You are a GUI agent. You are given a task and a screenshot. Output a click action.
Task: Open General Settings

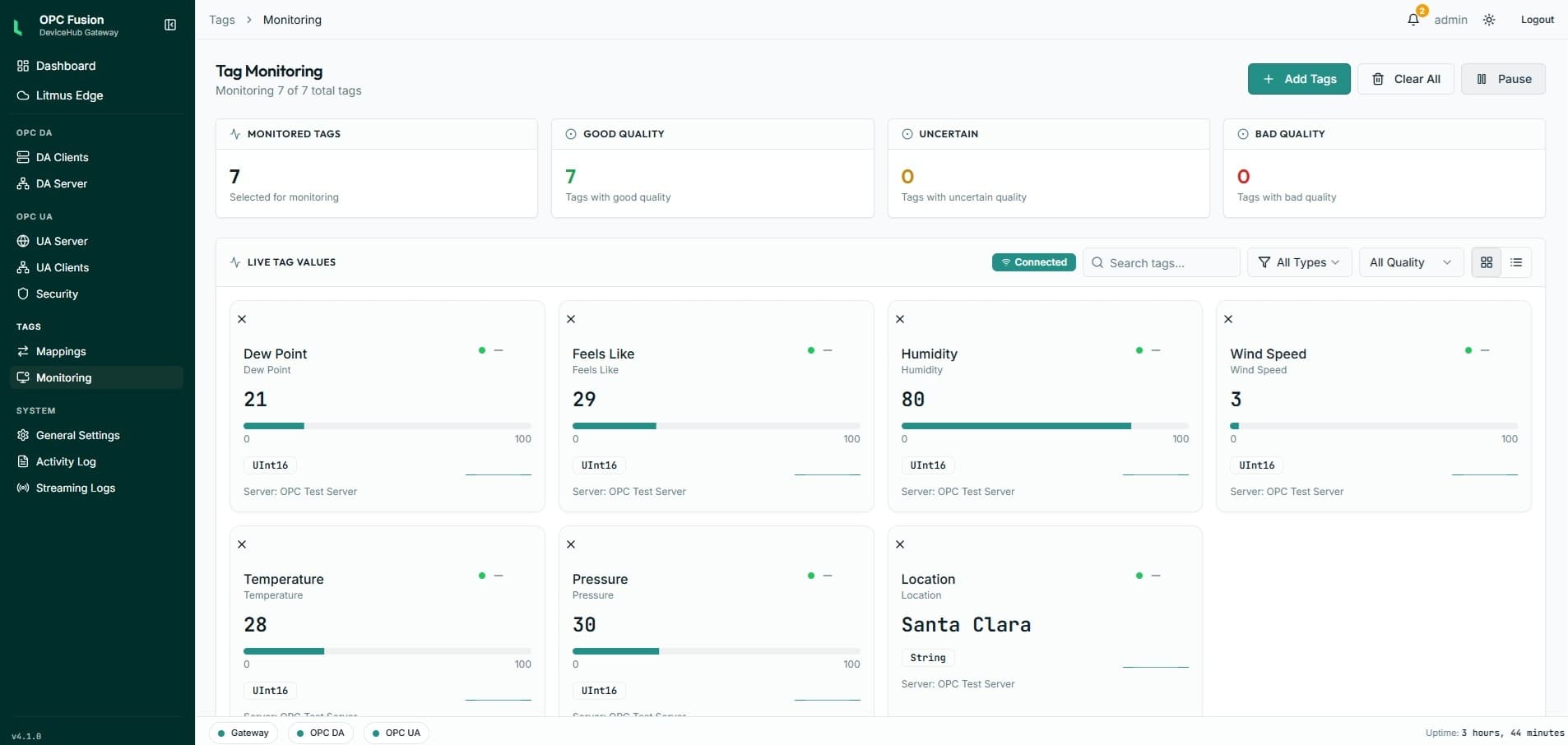point(96,435)
